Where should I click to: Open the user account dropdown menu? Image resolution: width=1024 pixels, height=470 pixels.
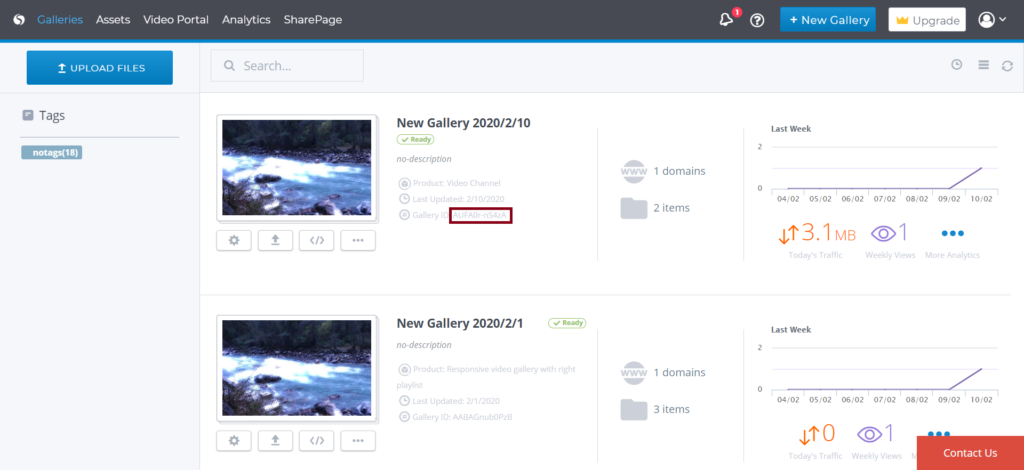point(992,20)
